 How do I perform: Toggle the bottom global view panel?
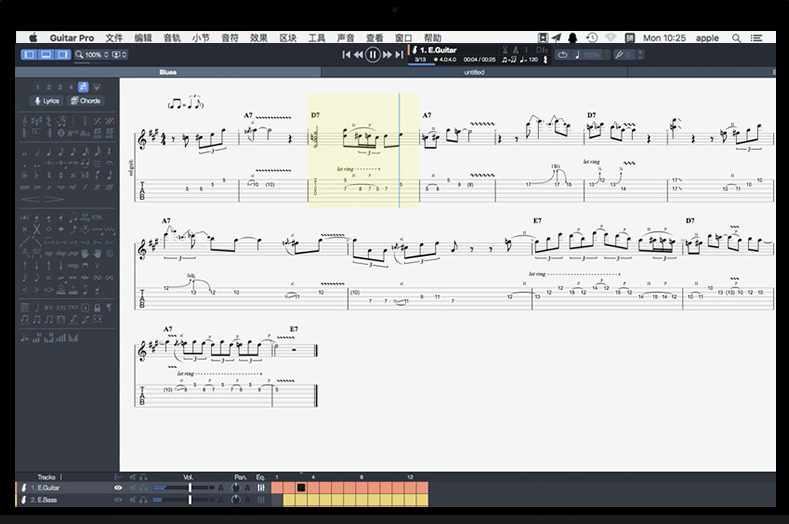[x=46, y=54]
